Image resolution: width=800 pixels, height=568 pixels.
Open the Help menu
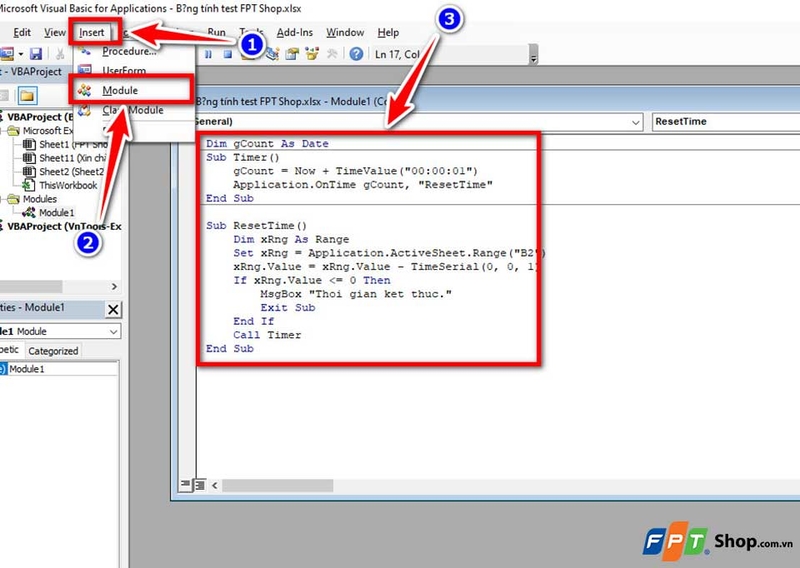[388, 32]
